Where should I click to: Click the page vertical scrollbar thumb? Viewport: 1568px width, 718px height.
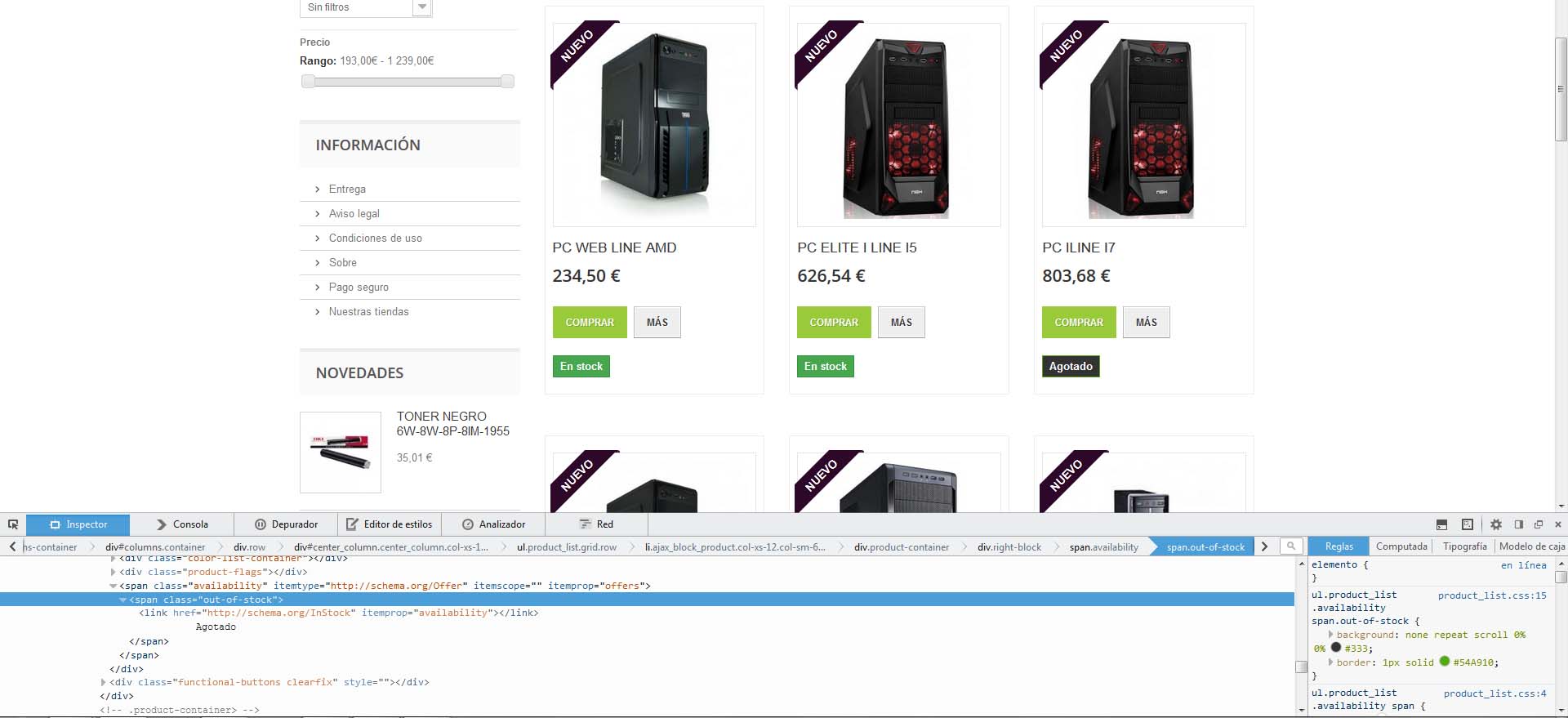[x=1561, y=89]
